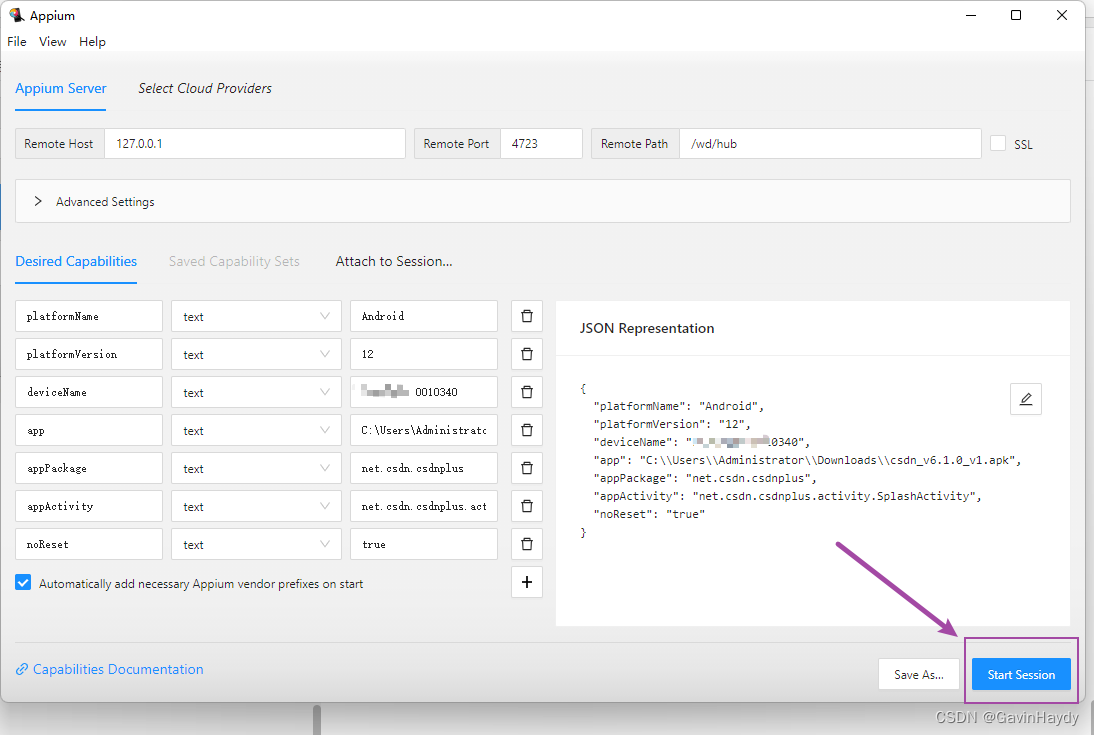Switch to Saved Capability Sets tab

(x=234, y=262)
